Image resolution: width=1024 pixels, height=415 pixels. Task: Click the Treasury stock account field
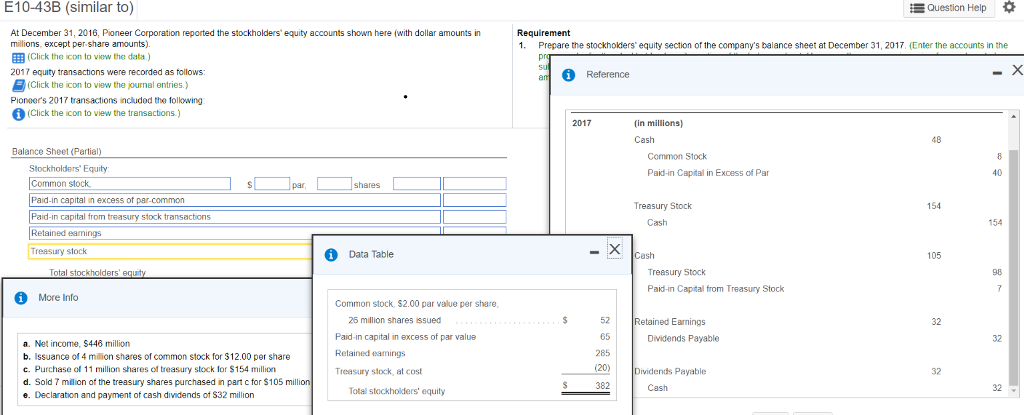pyautogui.click(x=170, y=251)
